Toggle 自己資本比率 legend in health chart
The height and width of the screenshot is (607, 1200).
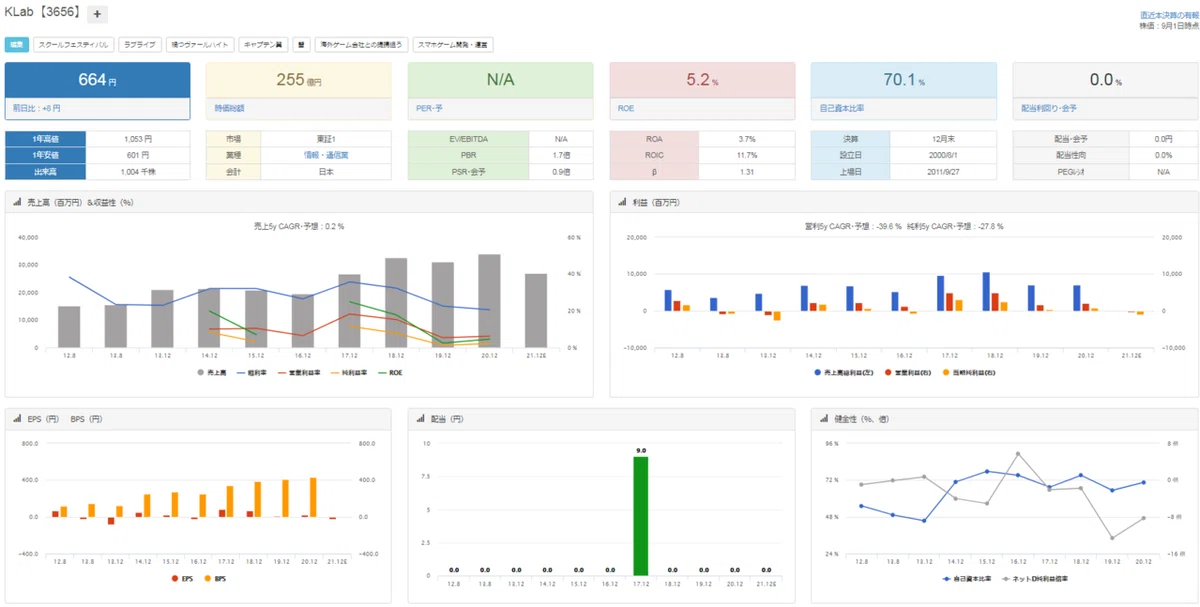[968, 579]
